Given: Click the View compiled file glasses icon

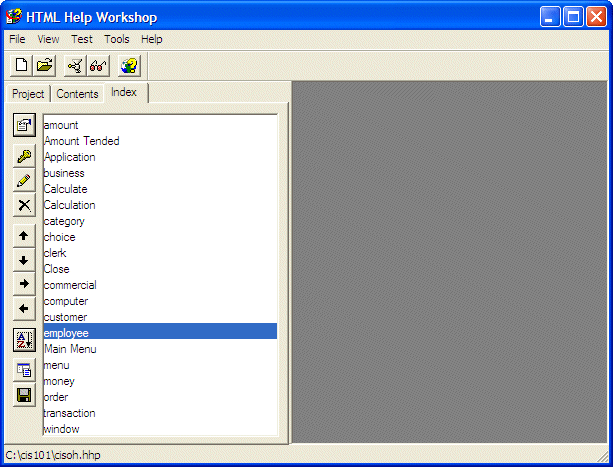Looking at the screenshot, I should coord(98,65).
